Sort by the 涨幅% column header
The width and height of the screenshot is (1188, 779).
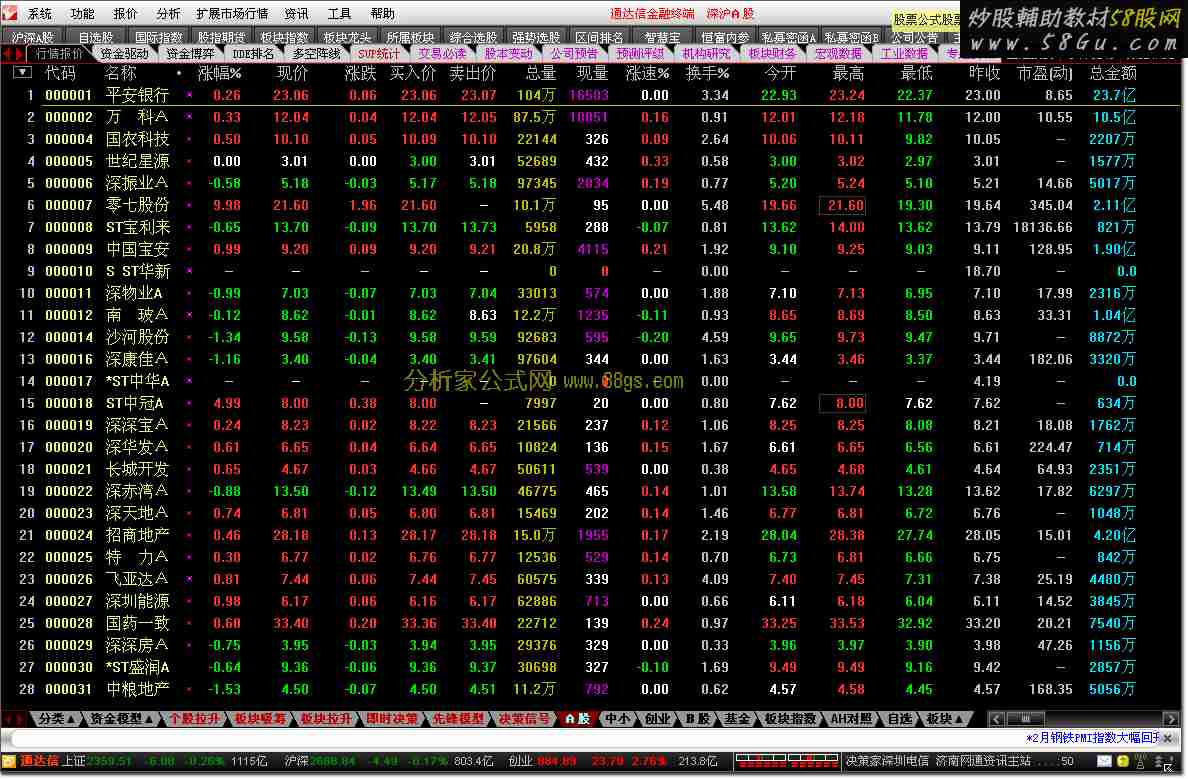click(219, 74)
